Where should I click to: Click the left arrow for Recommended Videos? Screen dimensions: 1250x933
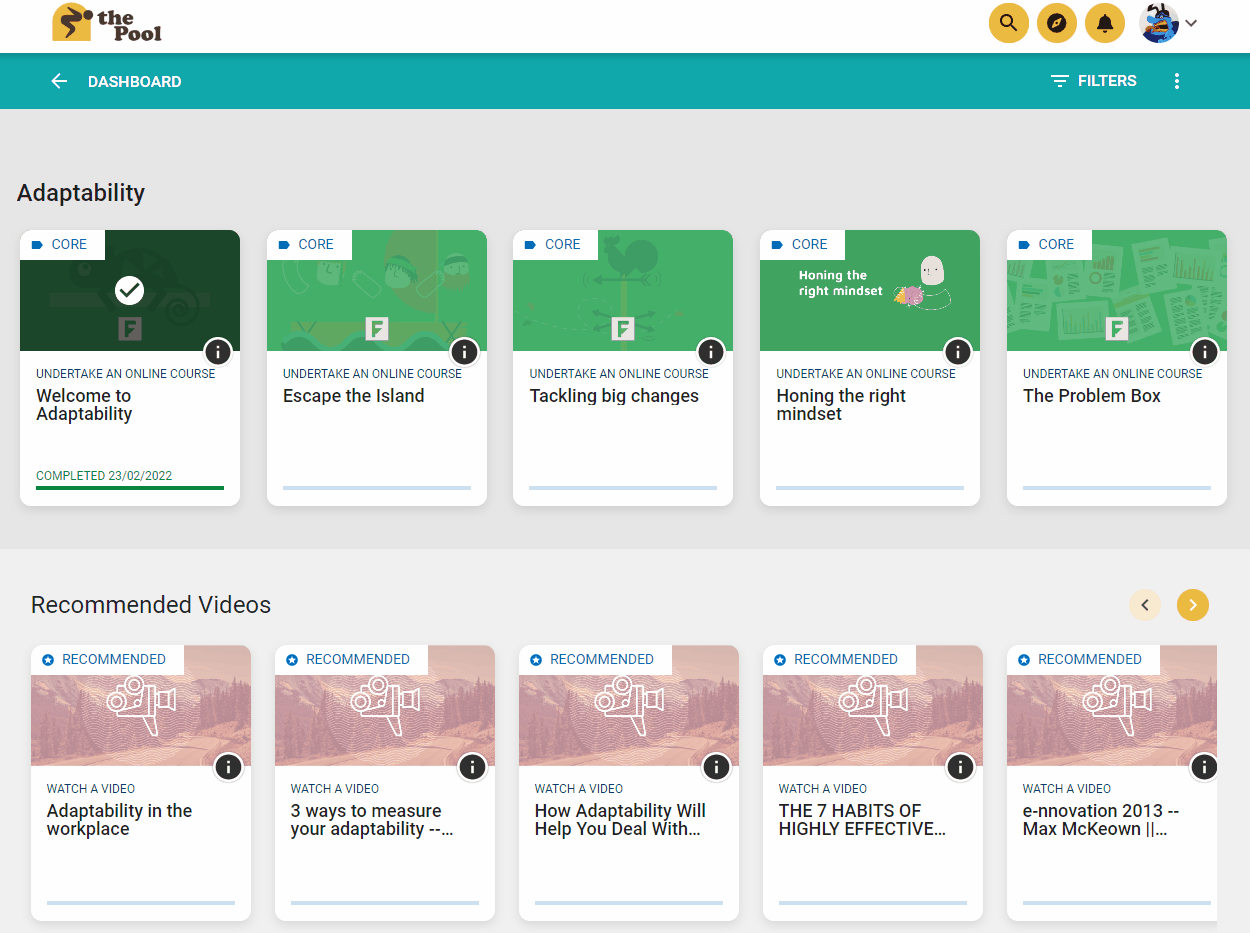pyautogui.click(x=1145, y=605)
